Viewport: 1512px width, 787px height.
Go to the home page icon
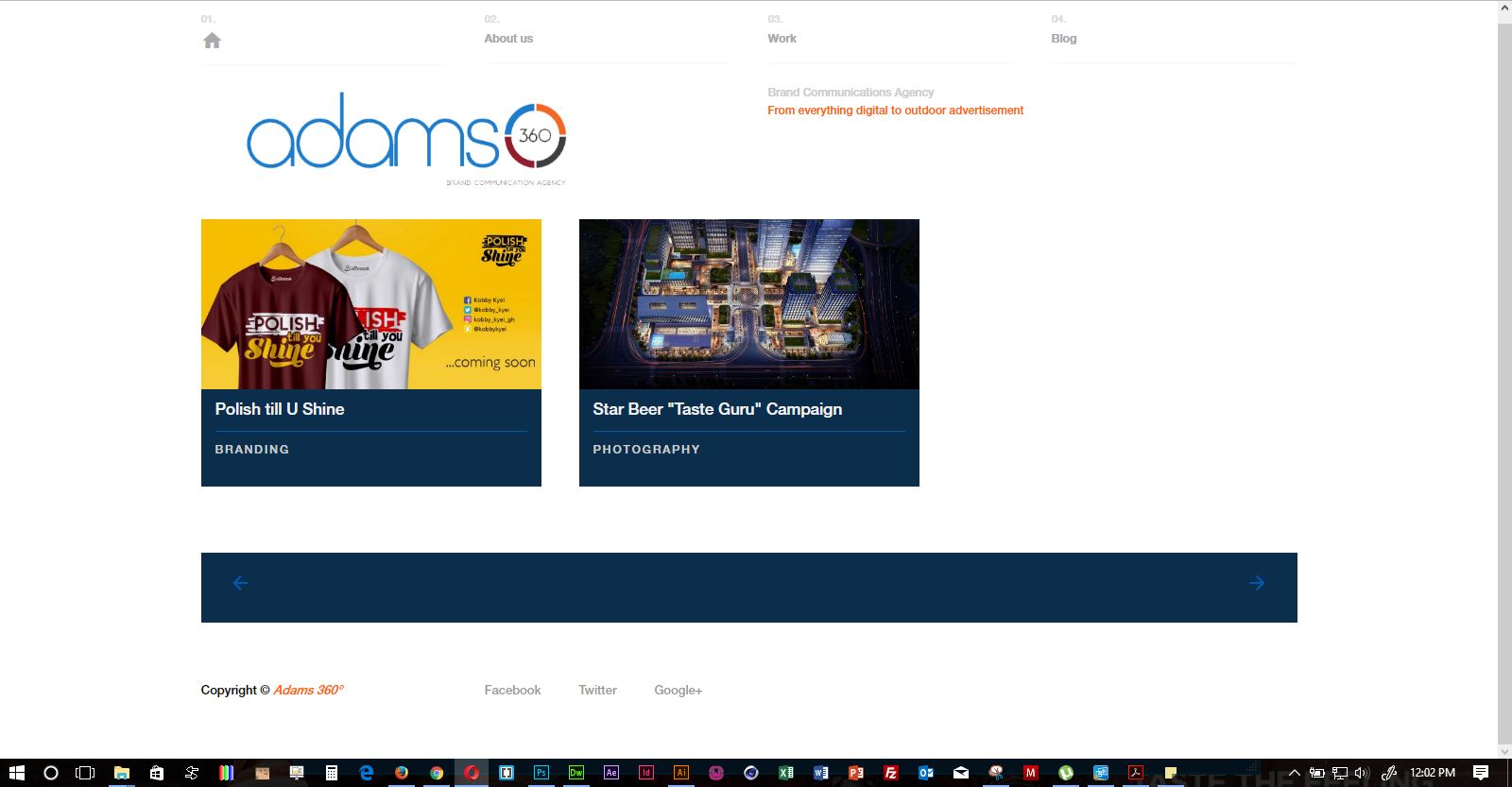212,41
